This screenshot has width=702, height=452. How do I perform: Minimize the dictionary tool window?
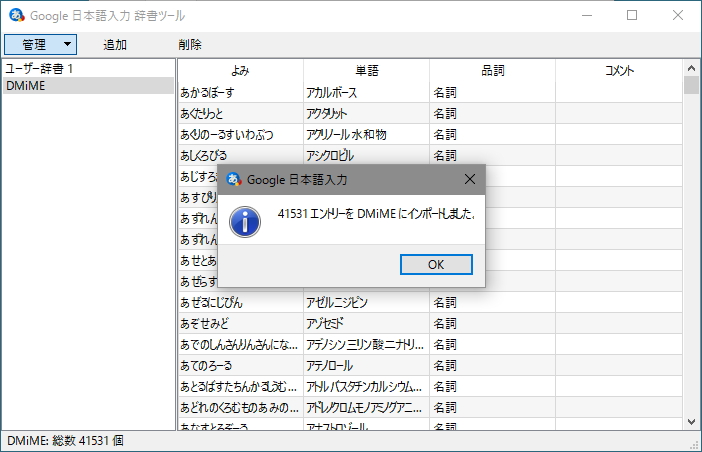(587, 15)
